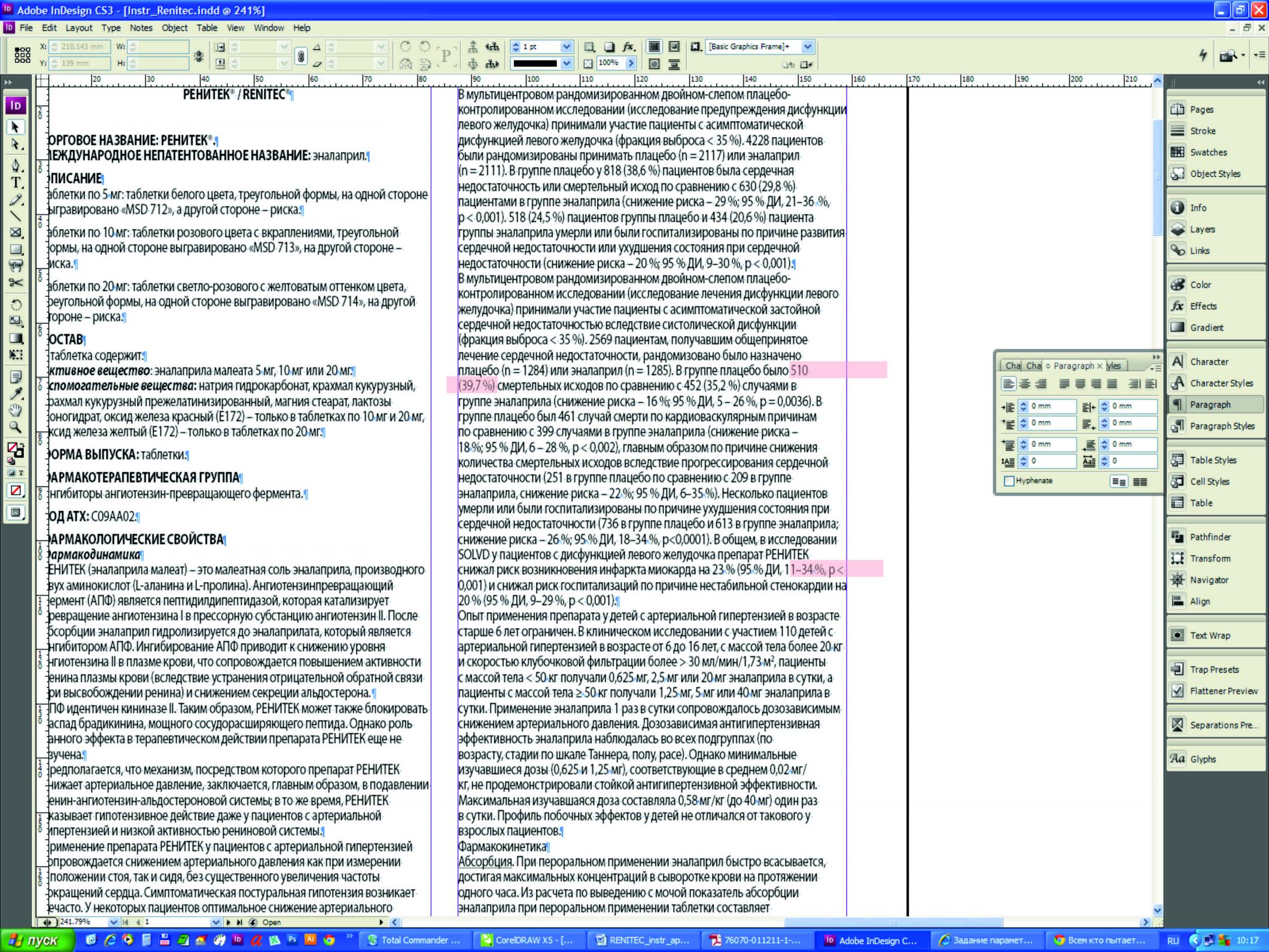Open the Pages panel
Viewport: 1269px width, 952px height.
click(x=1215, y=110)
